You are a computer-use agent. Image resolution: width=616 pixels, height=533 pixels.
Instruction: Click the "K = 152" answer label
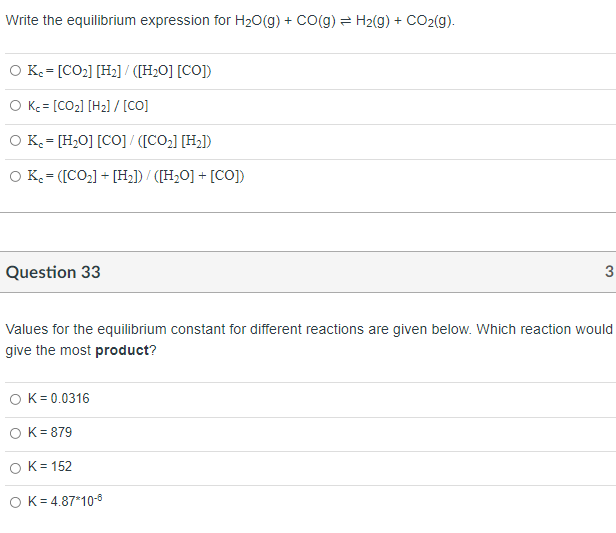tap(50, 467)
